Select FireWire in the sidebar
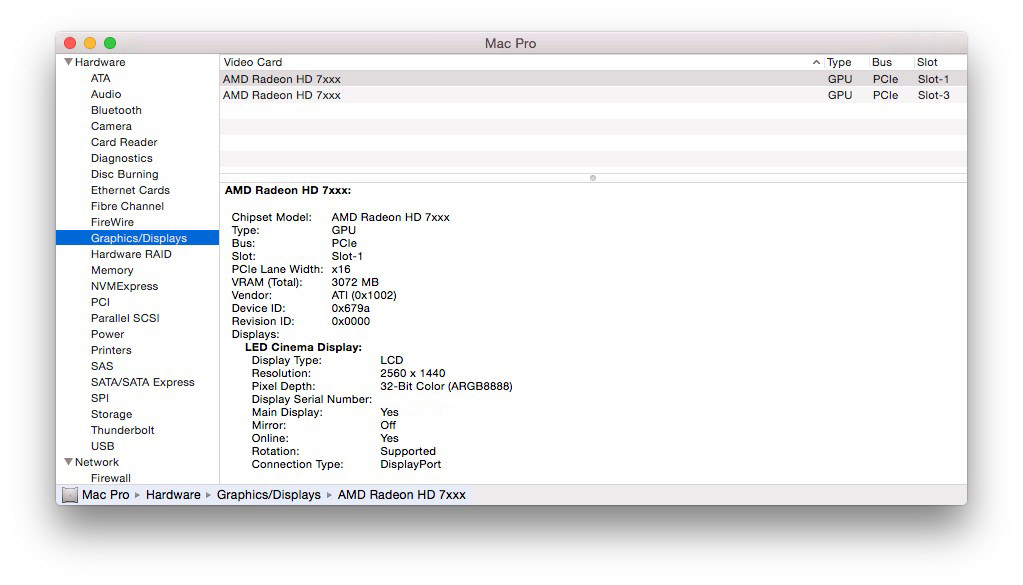1023x585 pixels. 112,222
